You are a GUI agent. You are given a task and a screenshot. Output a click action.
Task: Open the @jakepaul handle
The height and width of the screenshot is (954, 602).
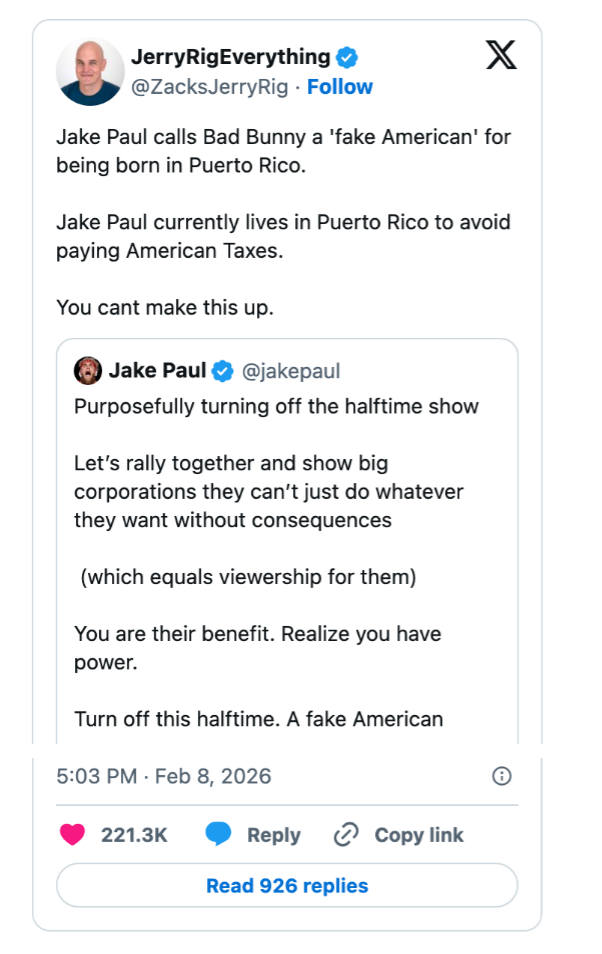291,371
